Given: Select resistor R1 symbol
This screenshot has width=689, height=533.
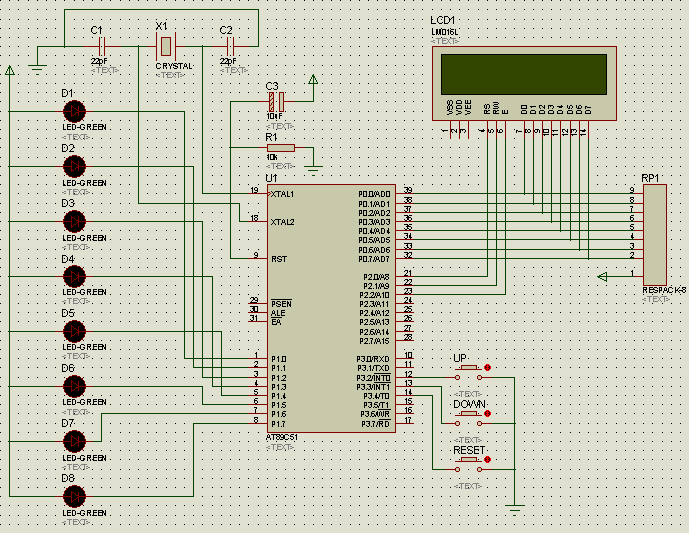Looking at the screenshot, I should (x=281, y=148).
